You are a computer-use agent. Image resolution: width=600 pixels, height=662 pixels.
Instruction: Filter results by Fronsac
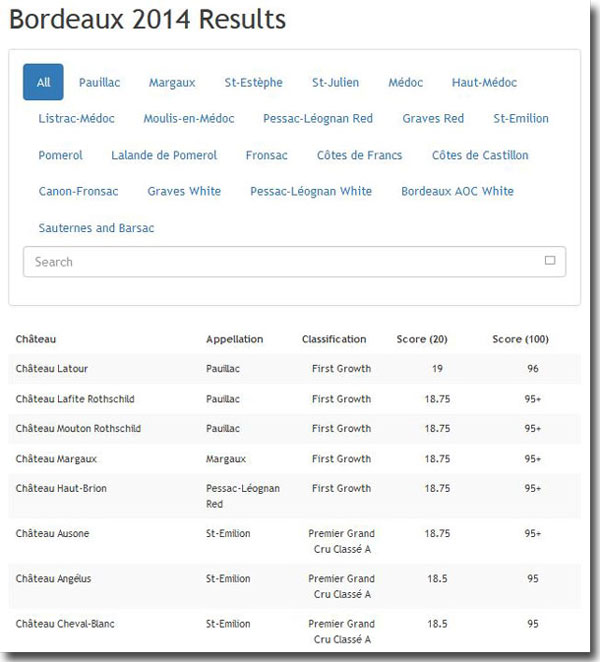click(266, 155)
